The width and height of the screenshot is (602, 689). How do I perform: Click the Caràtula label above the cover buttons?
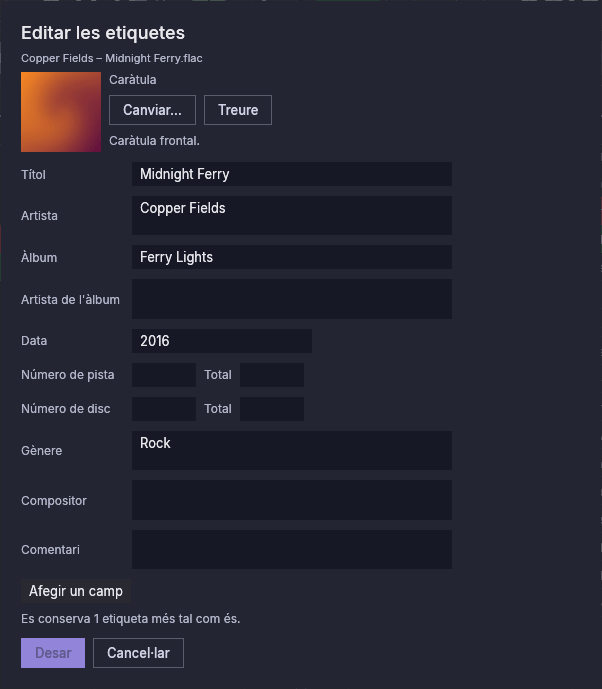133,80
